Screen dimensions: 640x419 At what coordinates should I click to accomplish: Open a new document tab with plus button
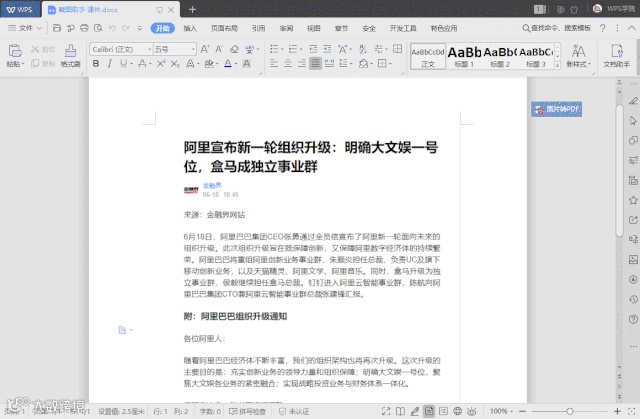pyautogui.click(x=192, y=9)
